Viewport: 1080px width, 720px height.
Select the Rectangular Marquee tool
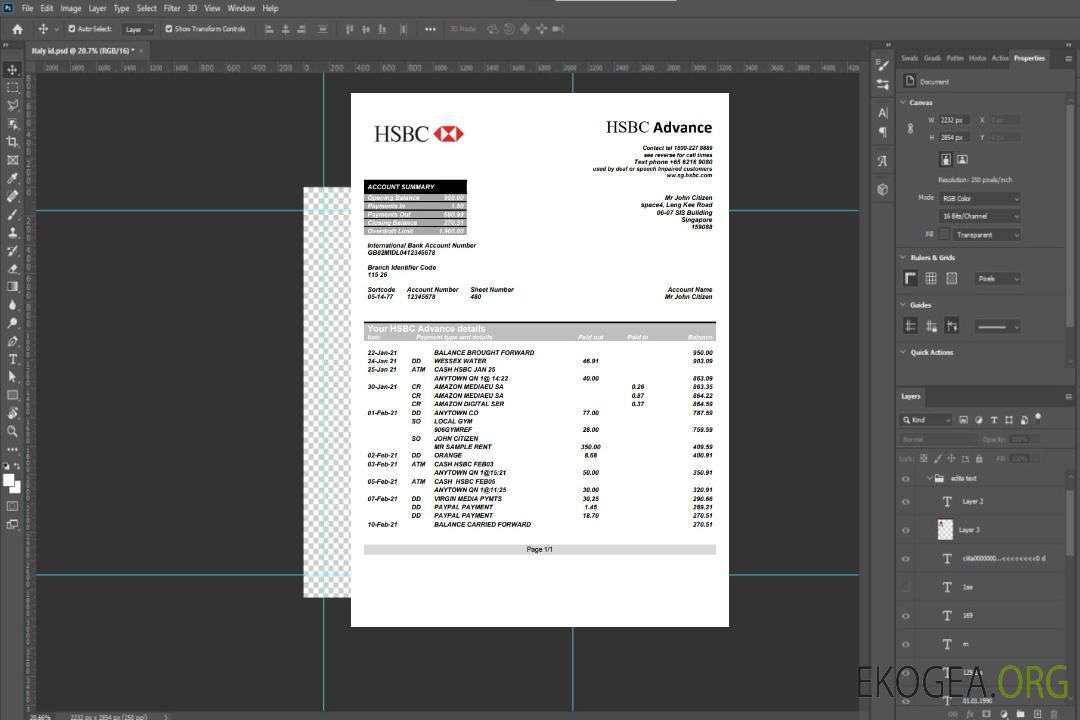tap(12, 88)
